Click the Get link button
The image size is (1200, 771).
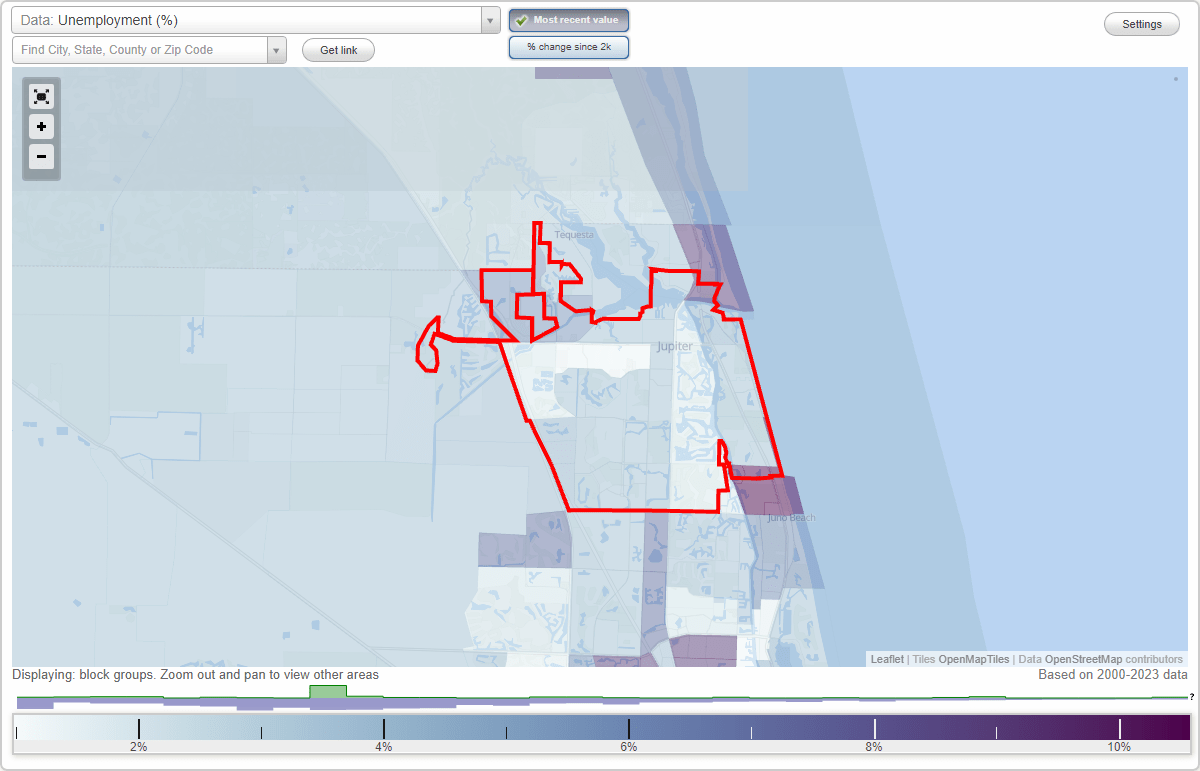click(x=338, y=50)
